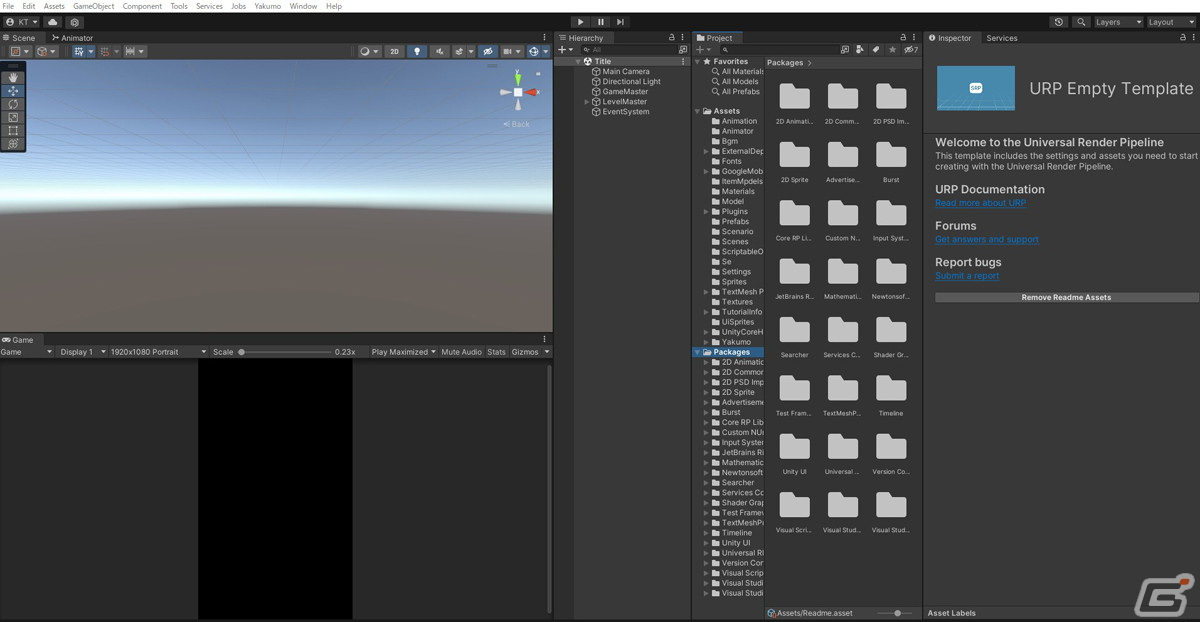This screenshot has width=1200, height=622.
Task: Click the Scene orientation gizmo center cube
Action: pos(518,92)
